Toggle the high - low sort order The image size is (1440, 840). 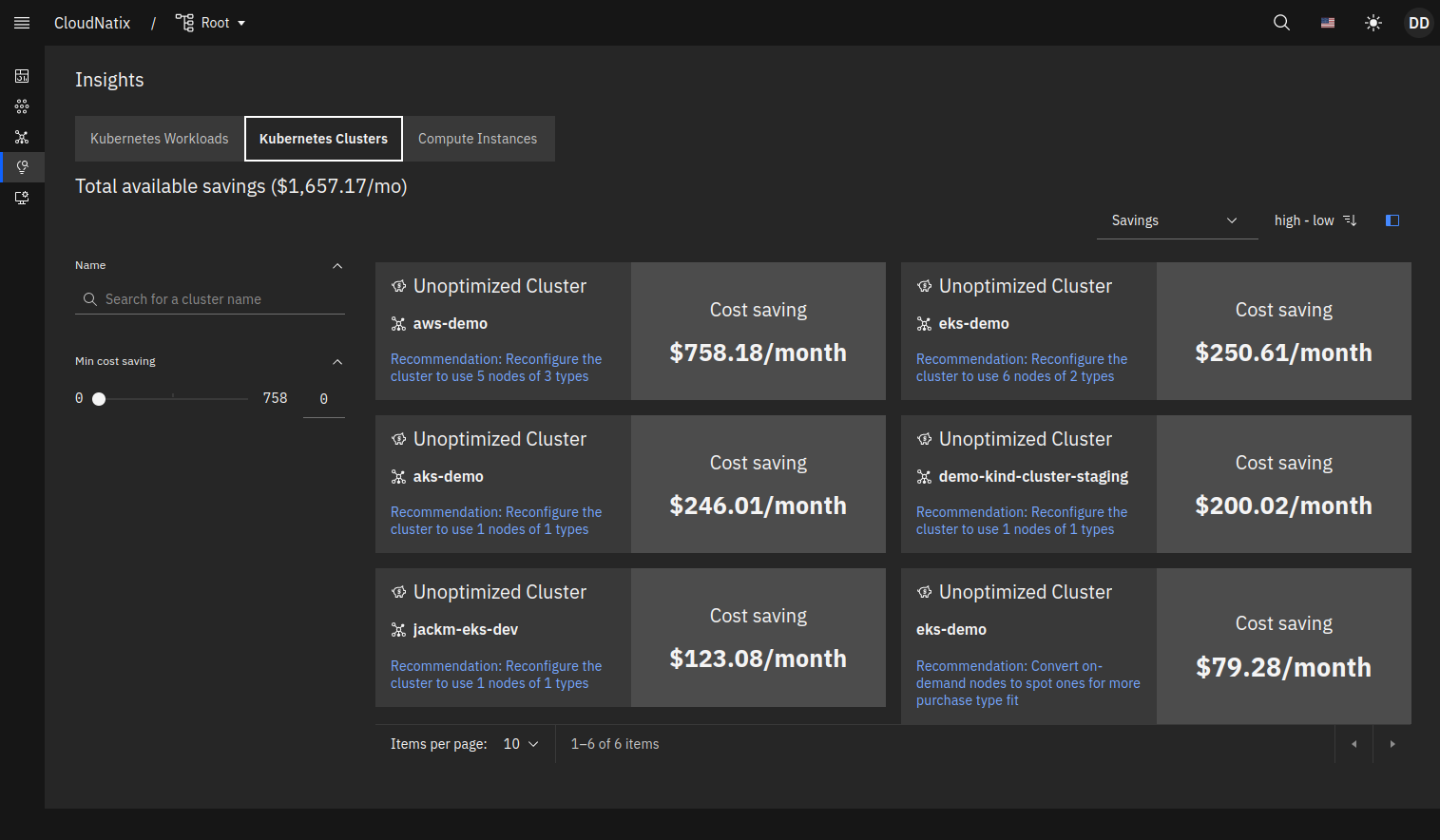pos(1315,220)
